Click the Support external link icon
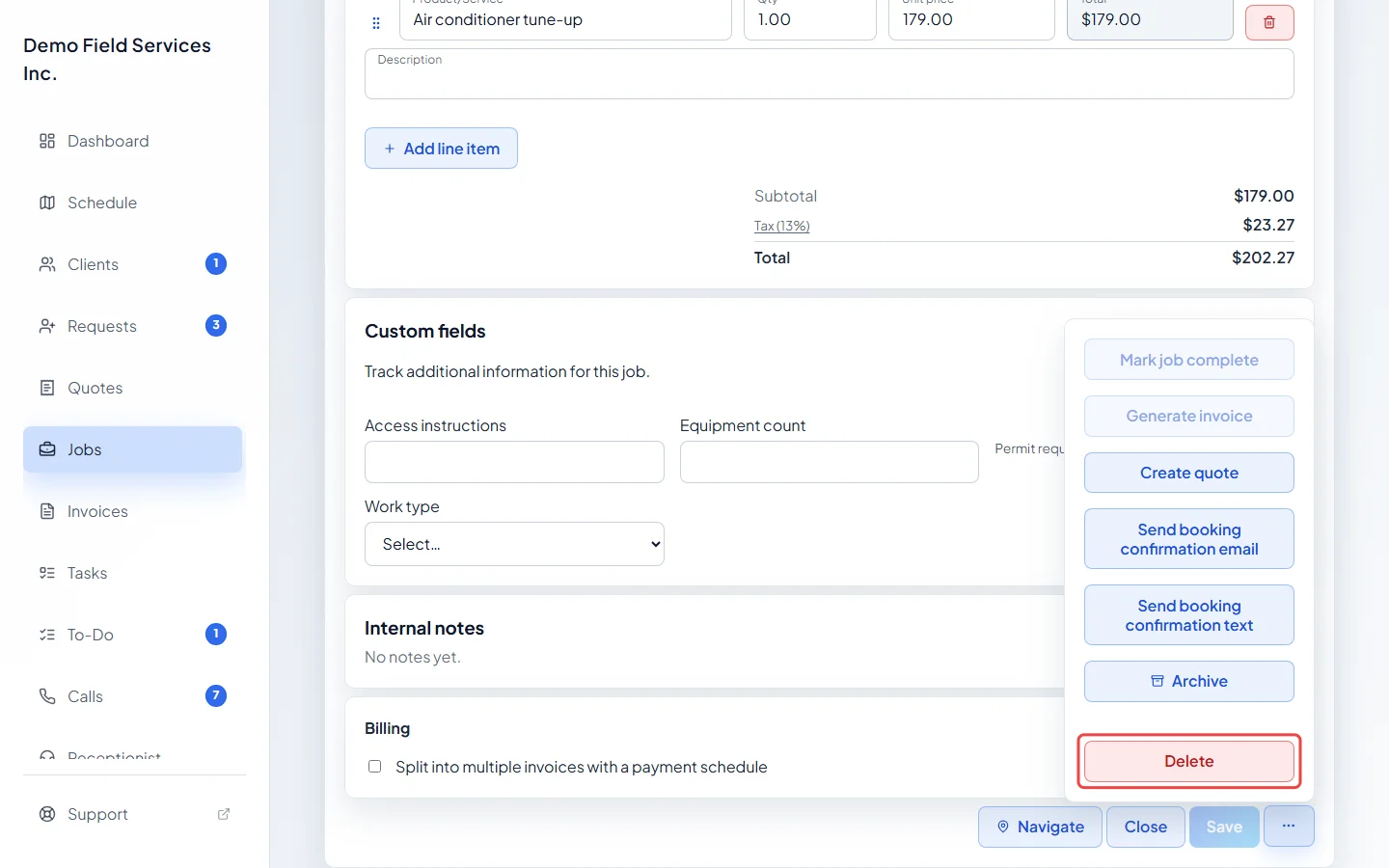 224,814
